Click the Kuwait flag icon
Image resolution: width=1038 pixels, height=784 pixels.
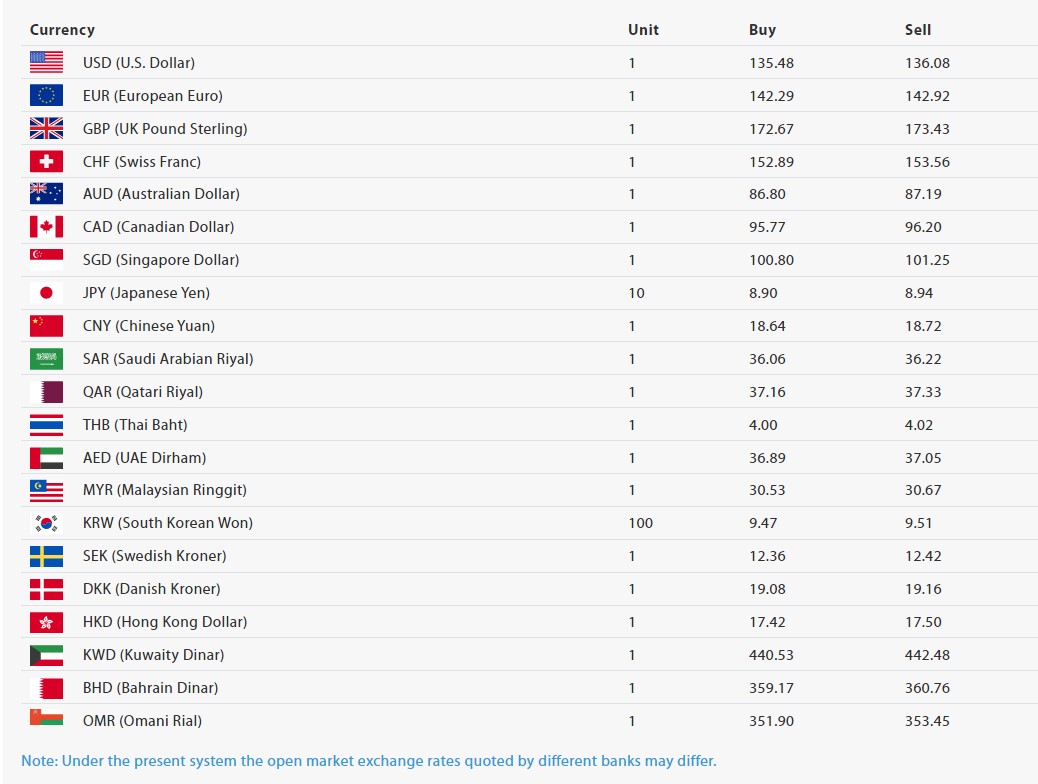pos(46,655)
